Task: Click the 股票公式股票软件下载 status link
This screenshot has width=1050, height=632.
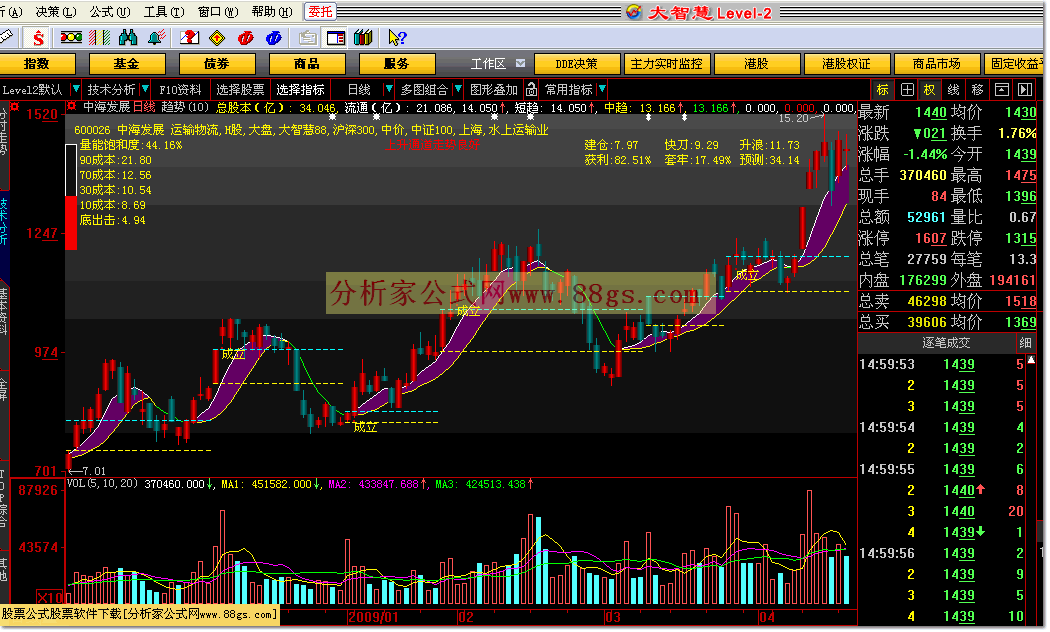Action: point(139,615)
